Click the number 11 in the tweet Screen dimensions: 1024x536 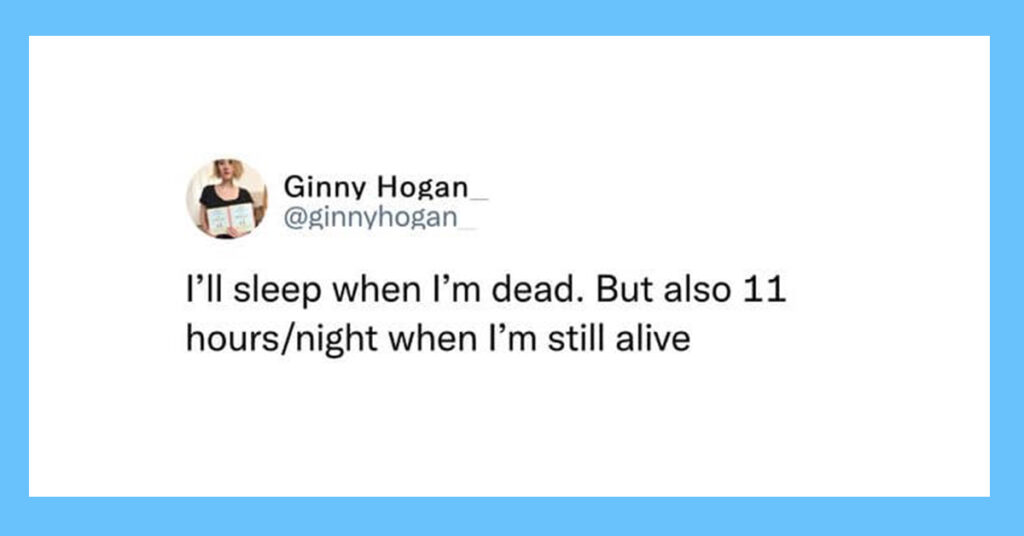764,289
